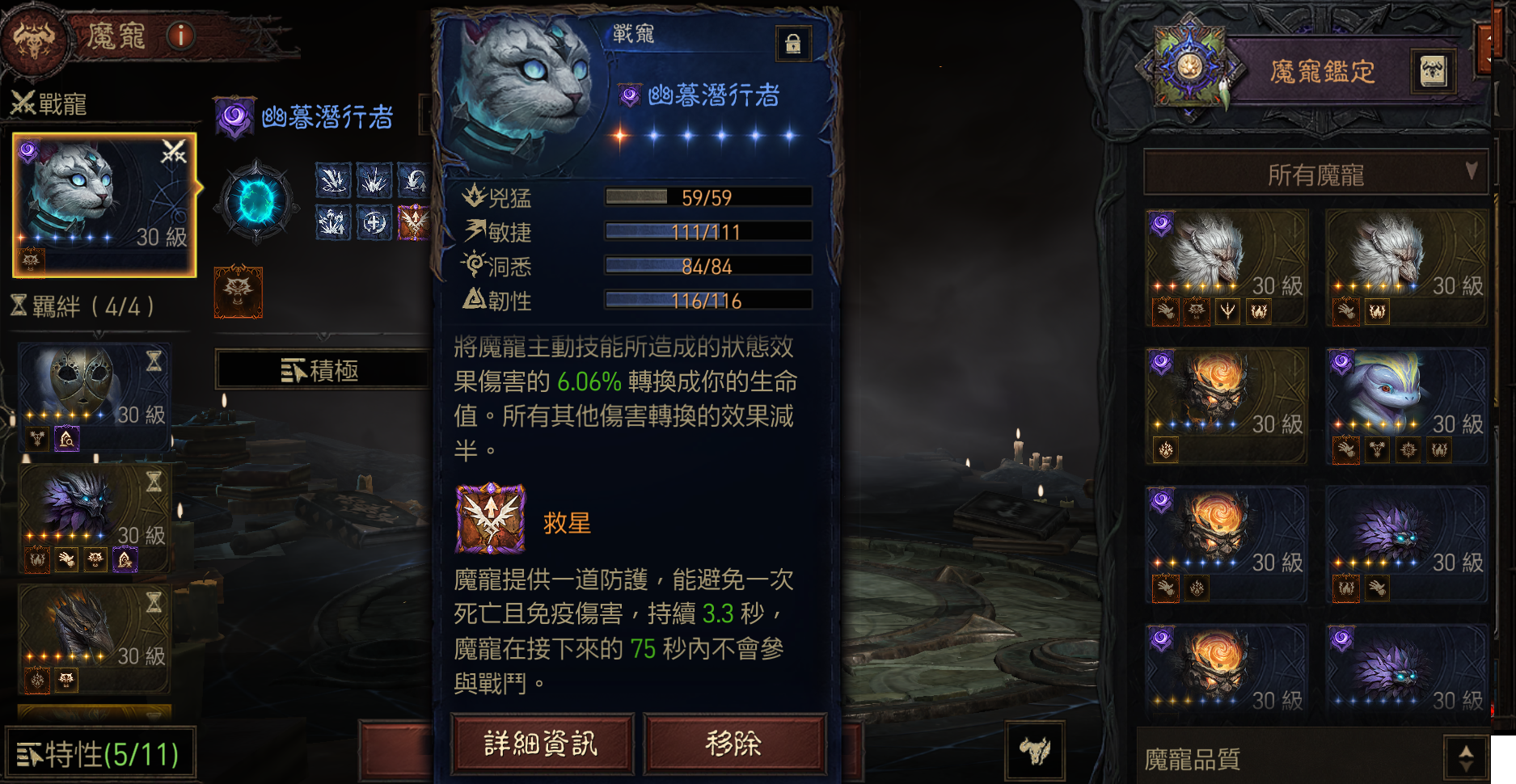Click the info icon beside 魔寵 title
The width and height of the screenshot is (1516, 784).
(180, 36)
